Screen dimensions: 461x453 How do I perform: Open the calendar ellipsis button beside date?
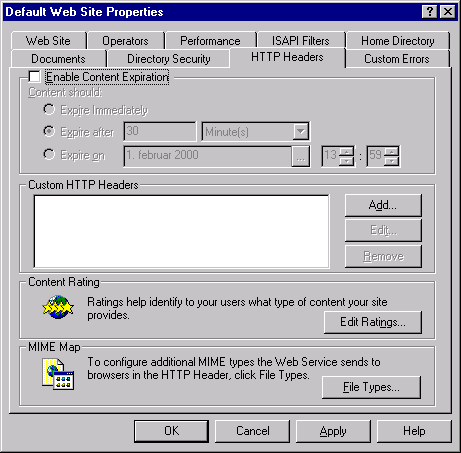coord(301,156)
